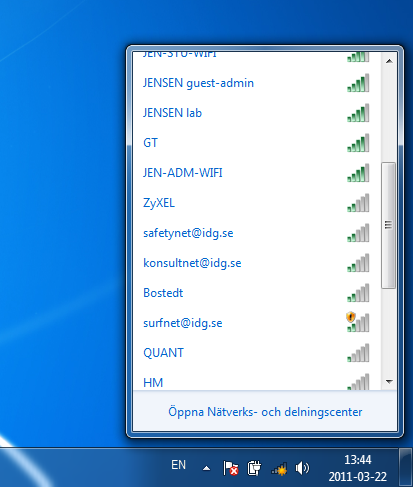Select the JENSEN lab network
The image size is (413, 487).
[x=256, y=113]
